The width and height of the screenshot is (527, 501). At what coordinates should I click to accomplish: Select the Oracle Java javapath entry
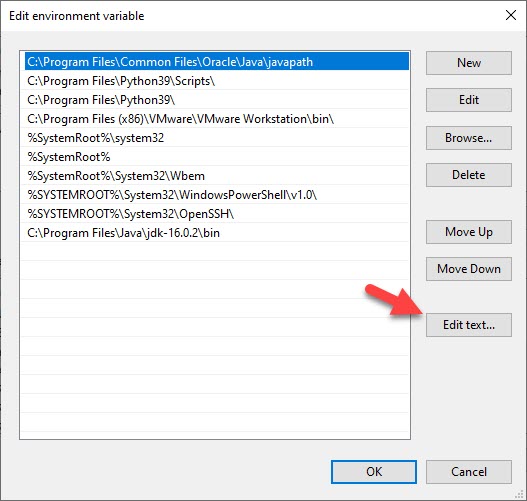[x=217, y=61]
